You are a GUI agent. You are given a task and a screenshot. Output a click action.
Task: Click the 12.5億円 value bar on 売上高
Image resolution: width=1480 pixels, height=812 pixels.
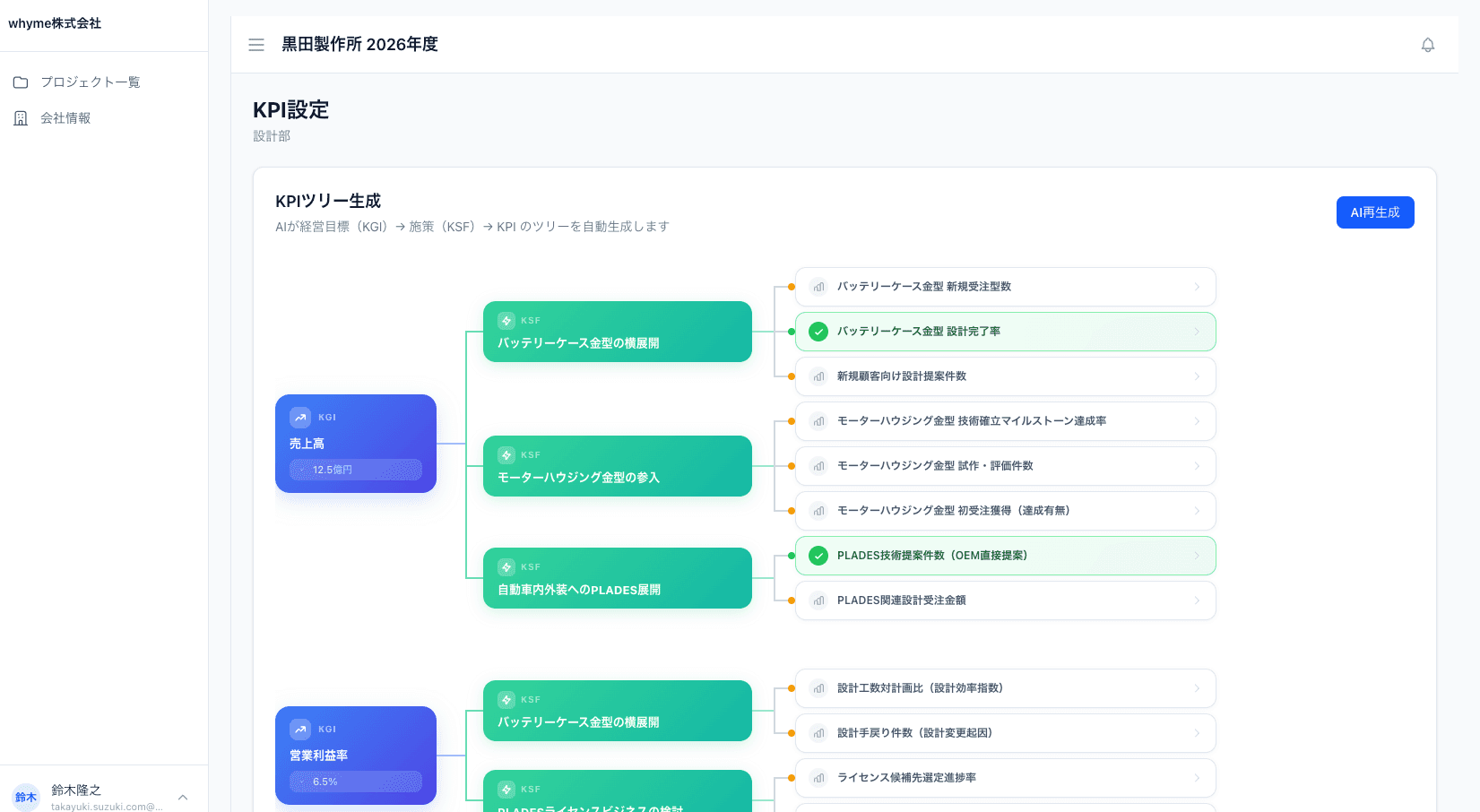(x=356, y=470)
